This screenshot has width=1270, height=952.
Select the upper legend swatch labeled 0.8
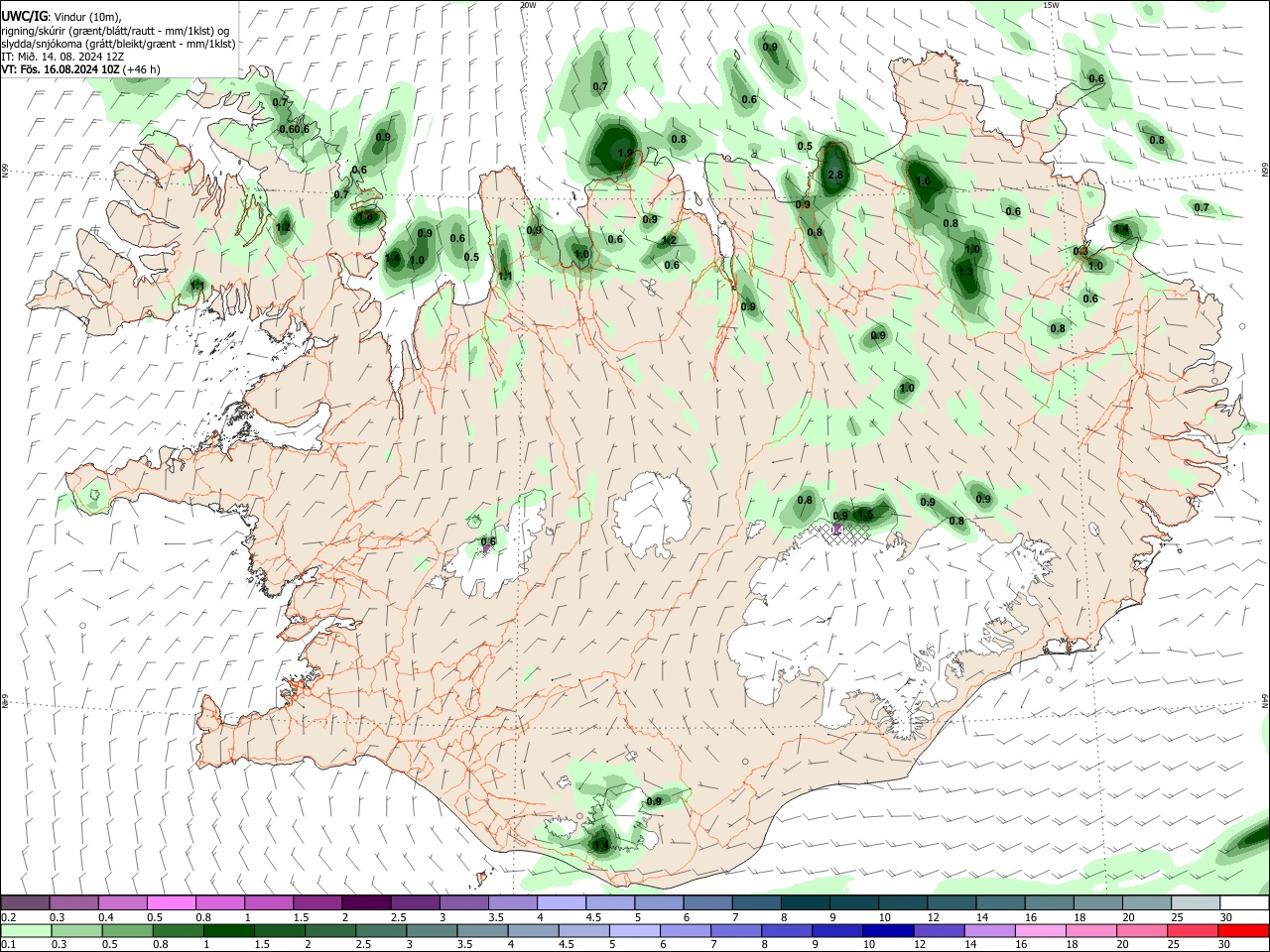220,902
